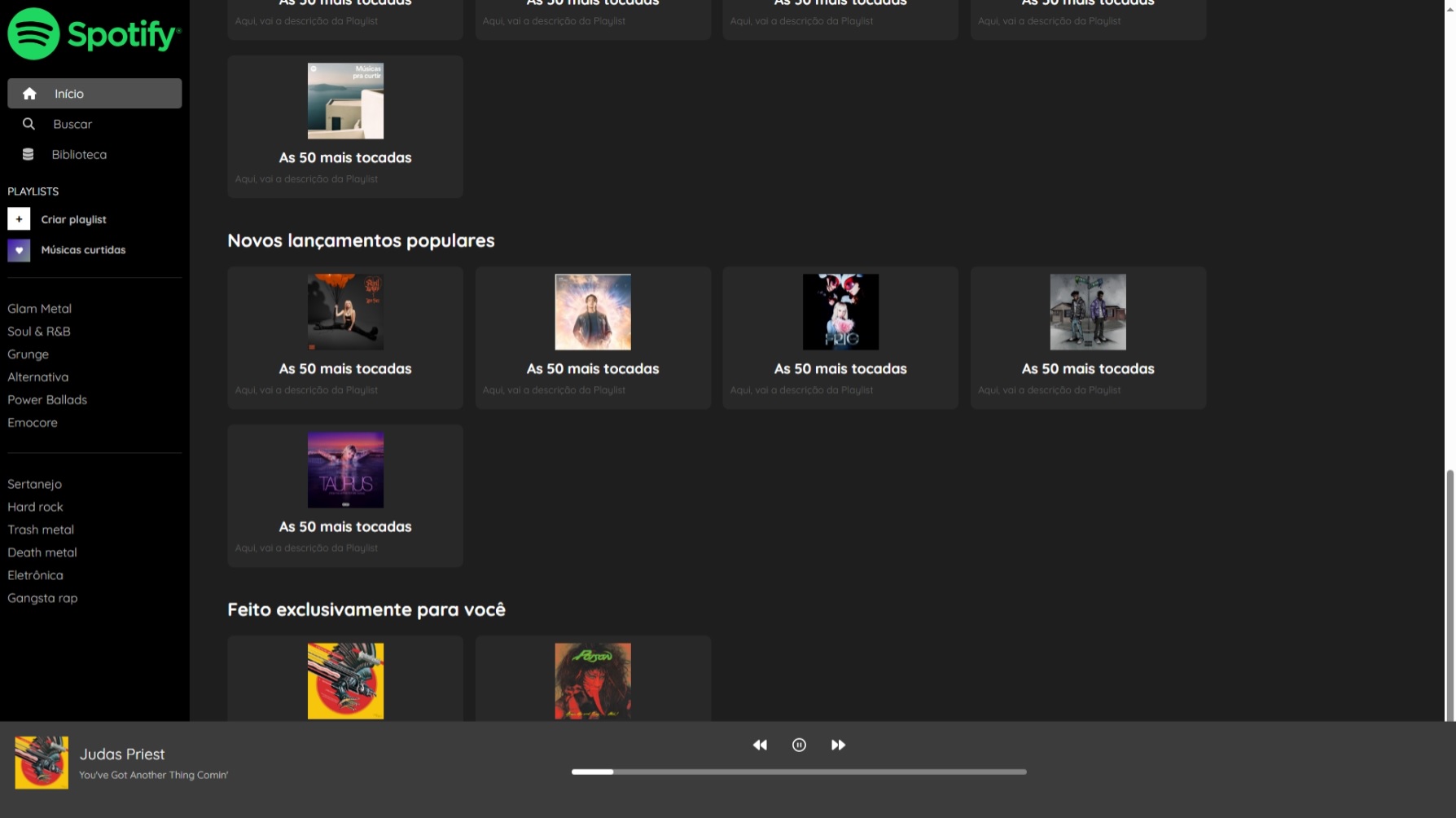Open the Soul & R&B playlist
This screenshot has height=818, width=1456.
39,332
